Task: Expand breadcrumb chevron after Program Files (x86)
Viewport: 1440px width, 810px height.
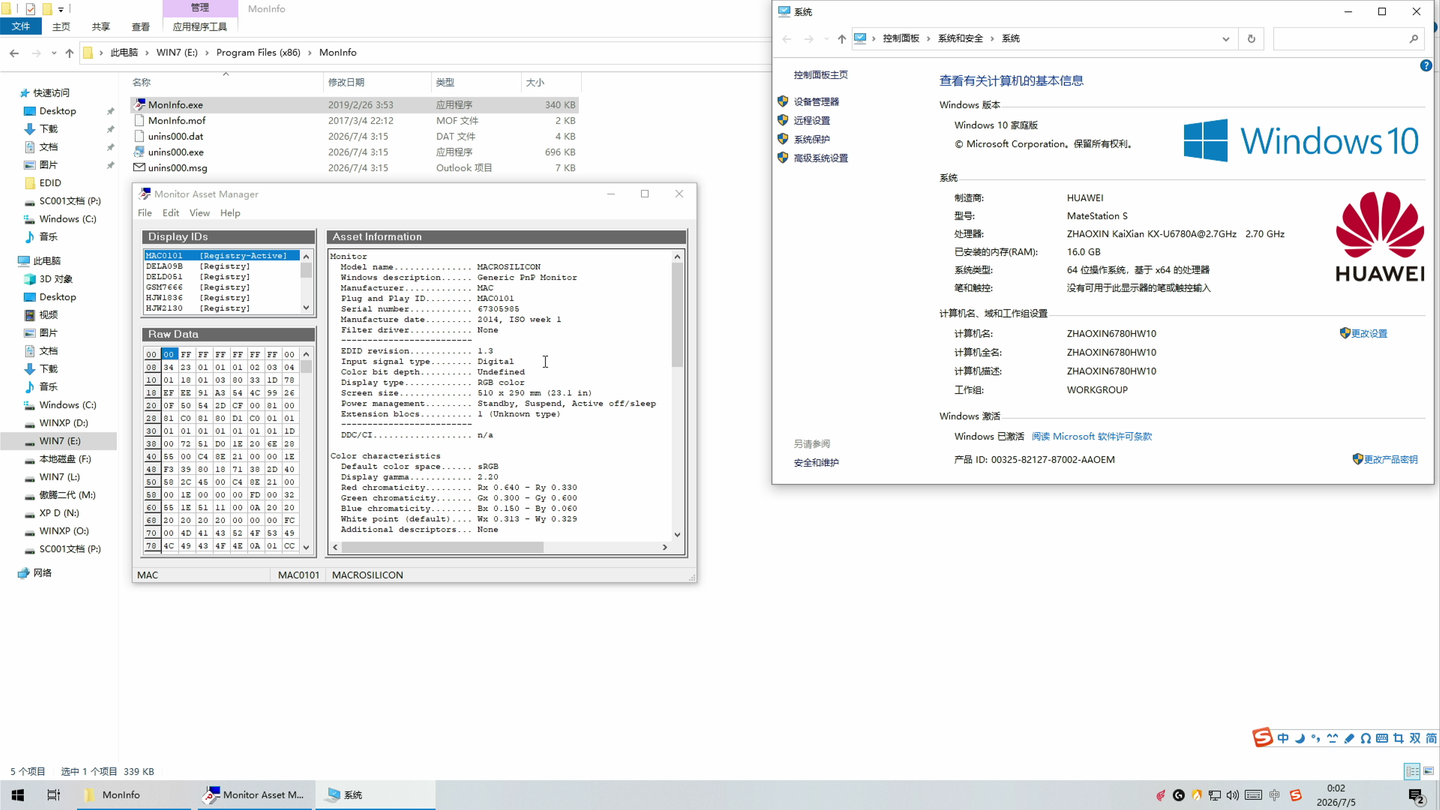Action: click(x=310, y=53)
